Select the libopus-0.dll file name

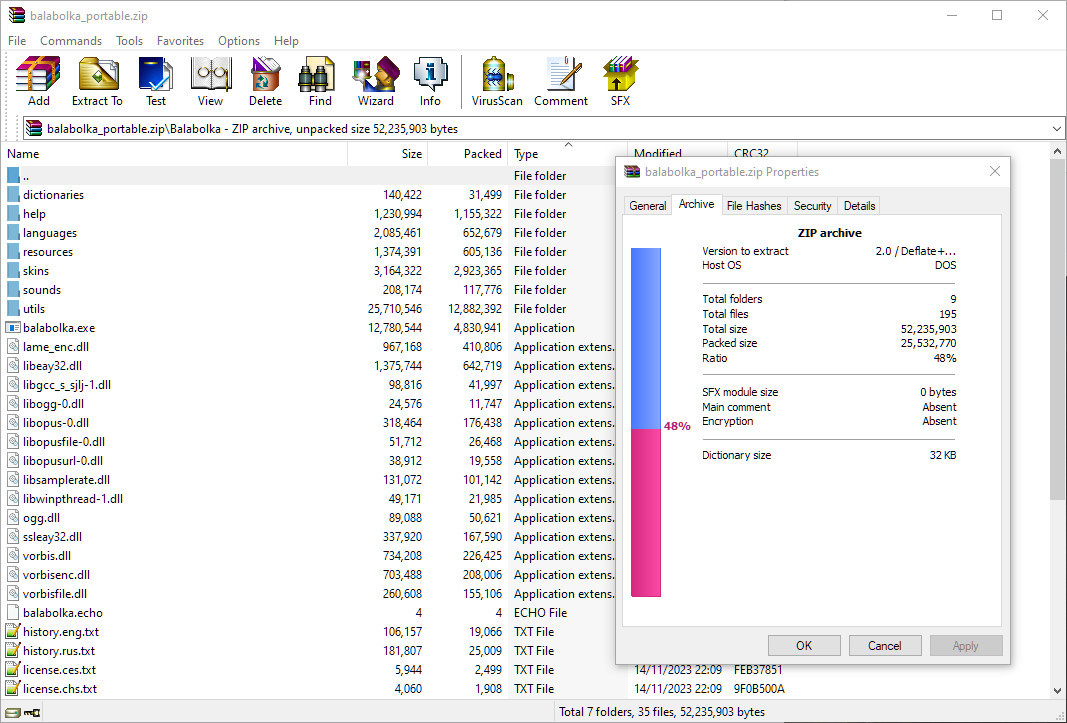tap(56, 423)
